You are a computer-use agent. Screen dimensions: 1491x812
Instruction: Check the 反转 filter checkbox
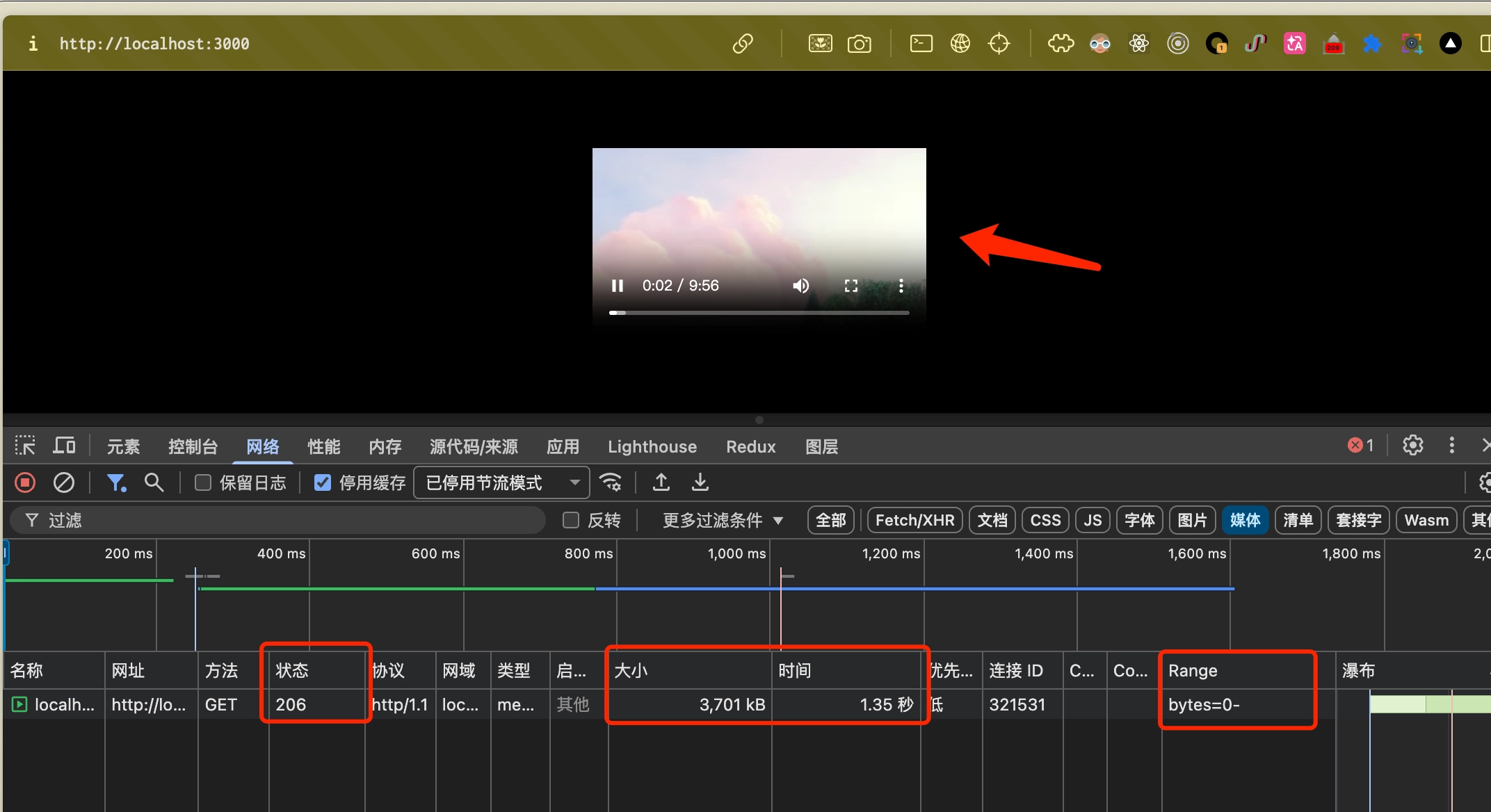pos(571,520)
